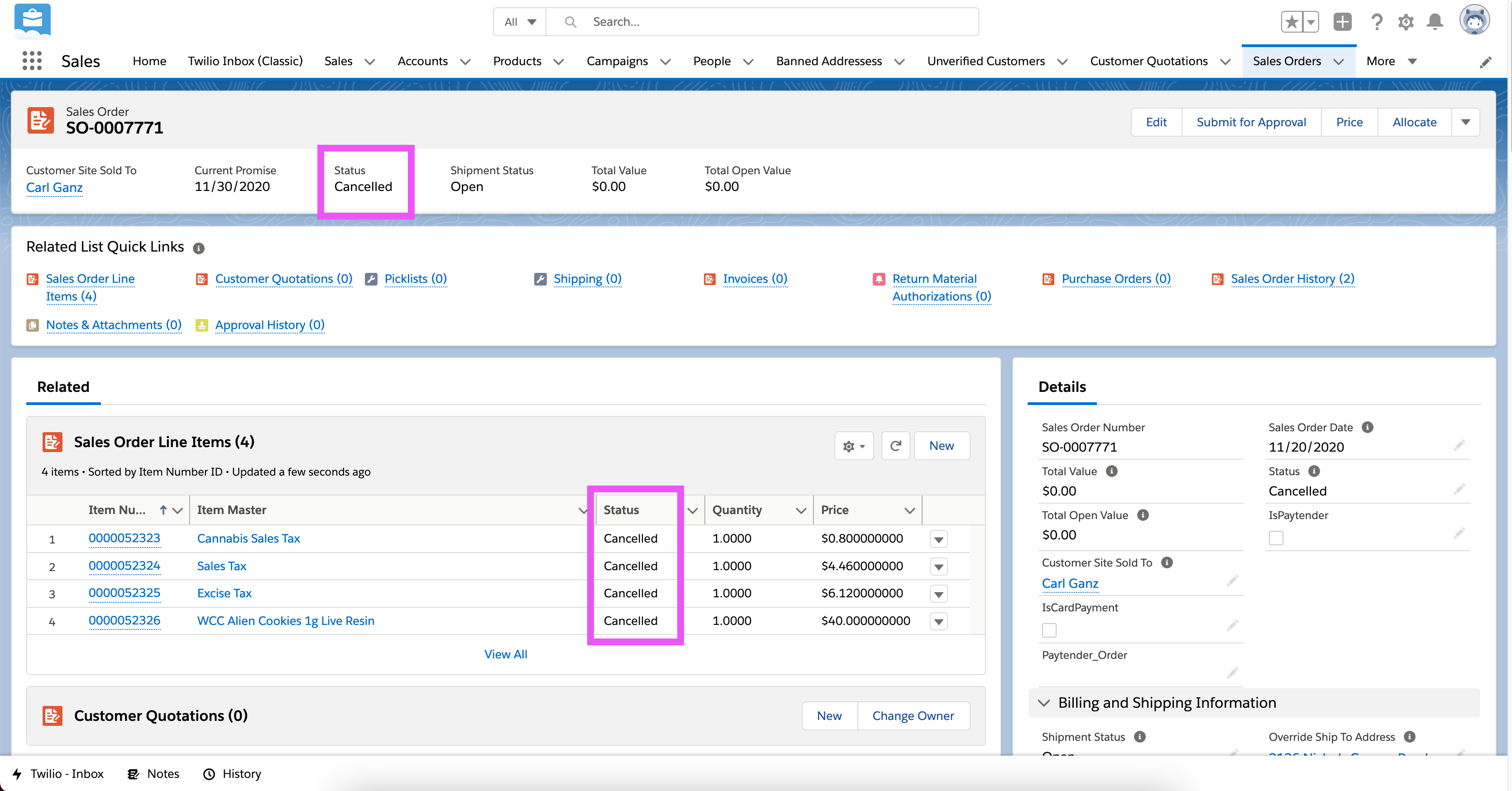Toggle the IsCardPayment checkbox
The image size is (1512, 791).
point(1049,630)
